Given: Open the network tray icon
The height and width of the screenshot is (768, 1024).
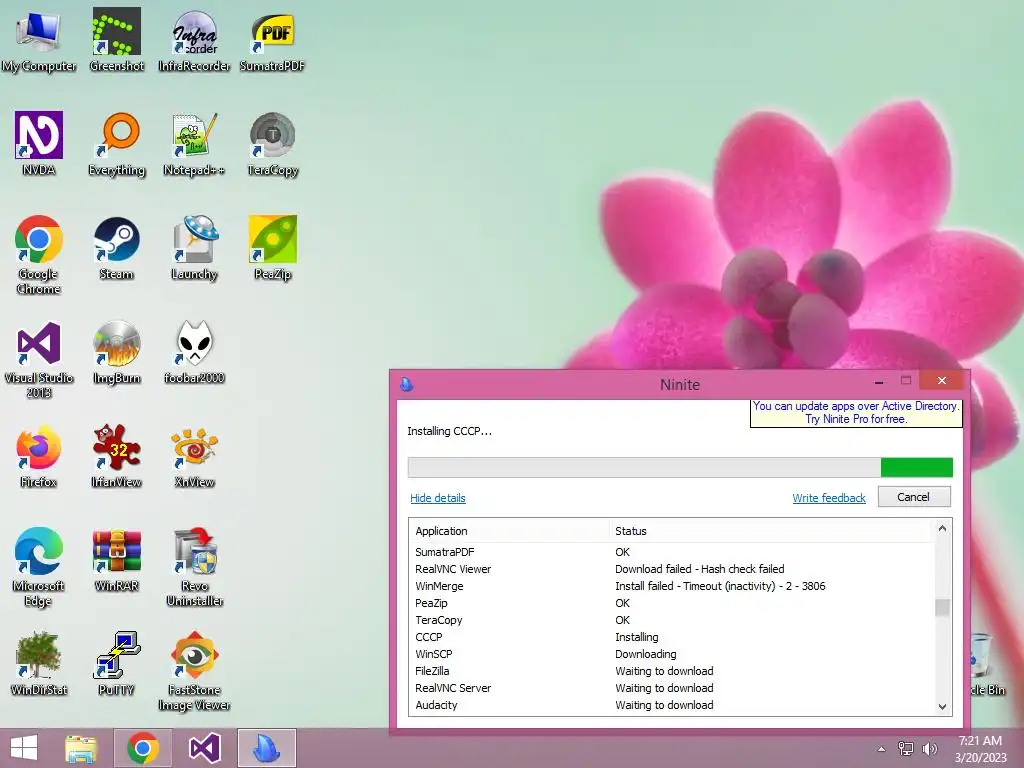Looking at the screenshot, I should click(905, 749).
